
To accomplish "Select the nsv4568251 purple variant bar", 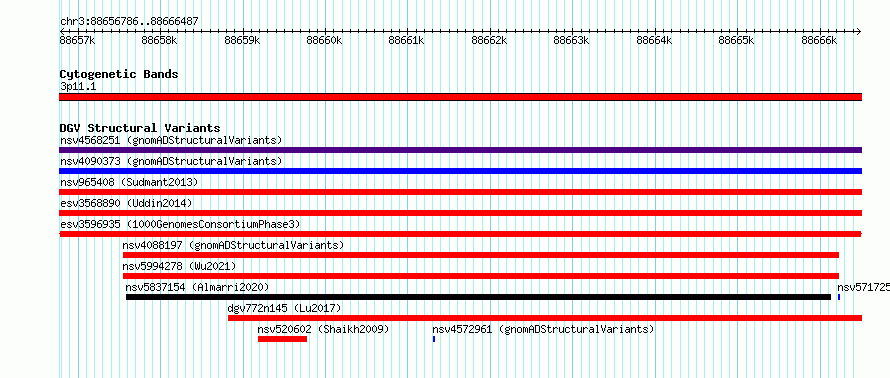I will (460, 150).
